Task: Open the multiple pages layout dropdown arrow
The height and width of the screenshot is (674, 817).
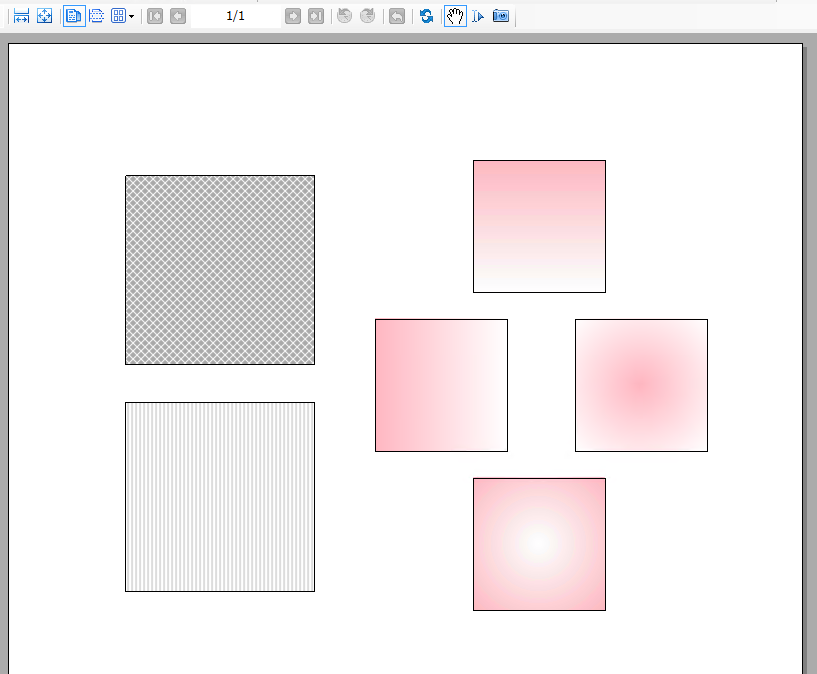Action: pyautogui.click(x=131, y=17)
